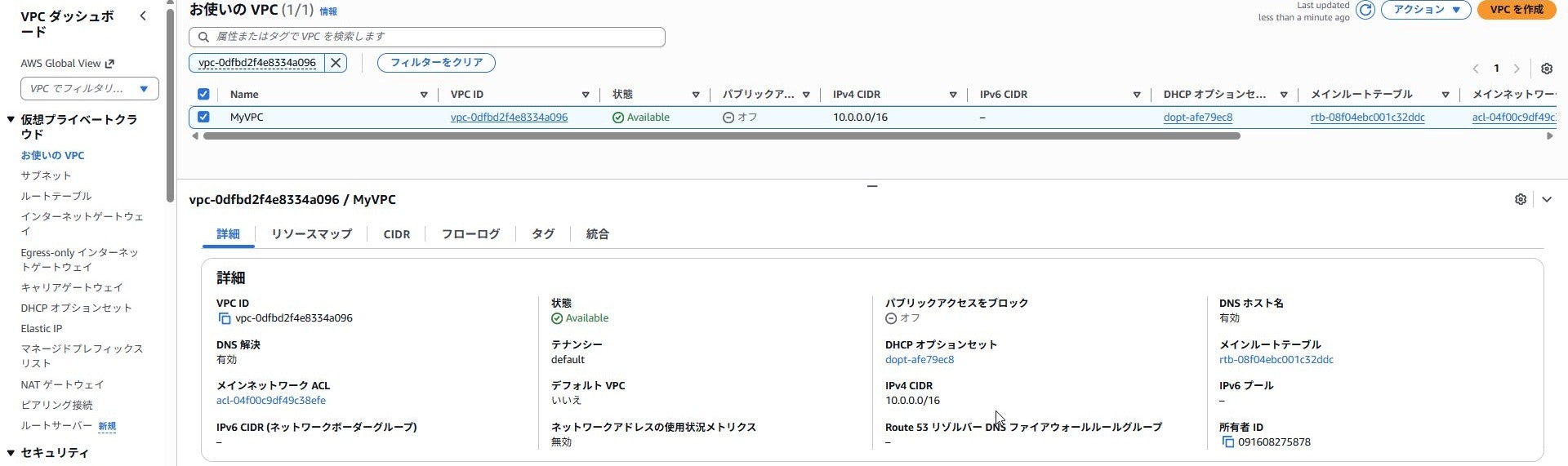Click フィルターをクリア button
The height and width of the screenshot is (466, 1568).
tap(436, 63)
